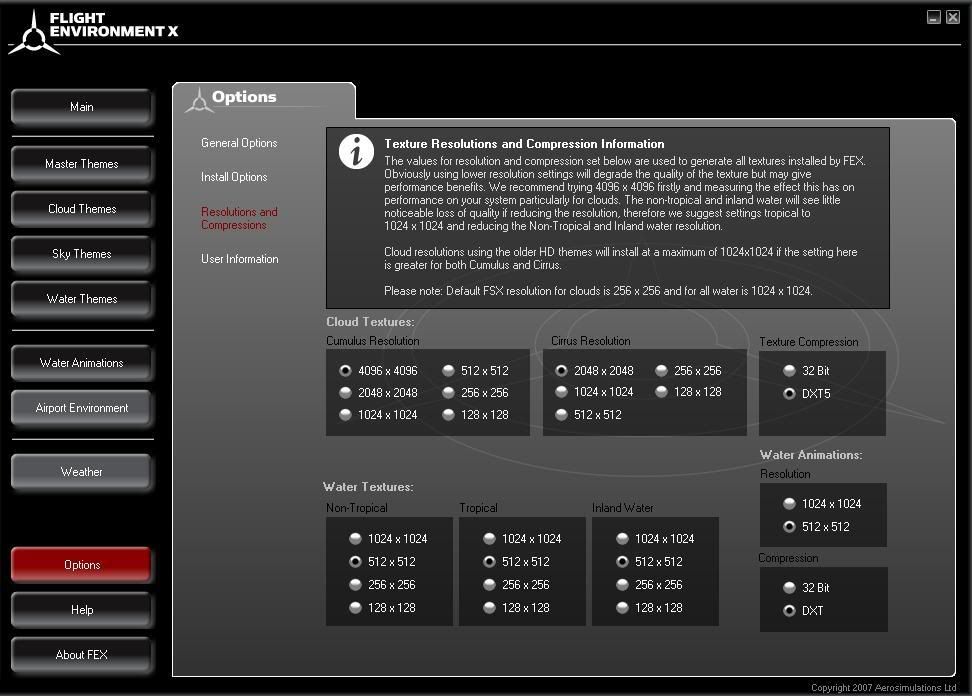This screenshot has width=972, height=696.
Task: Switch to Install Options page
Action: click(x=234, y=177)
